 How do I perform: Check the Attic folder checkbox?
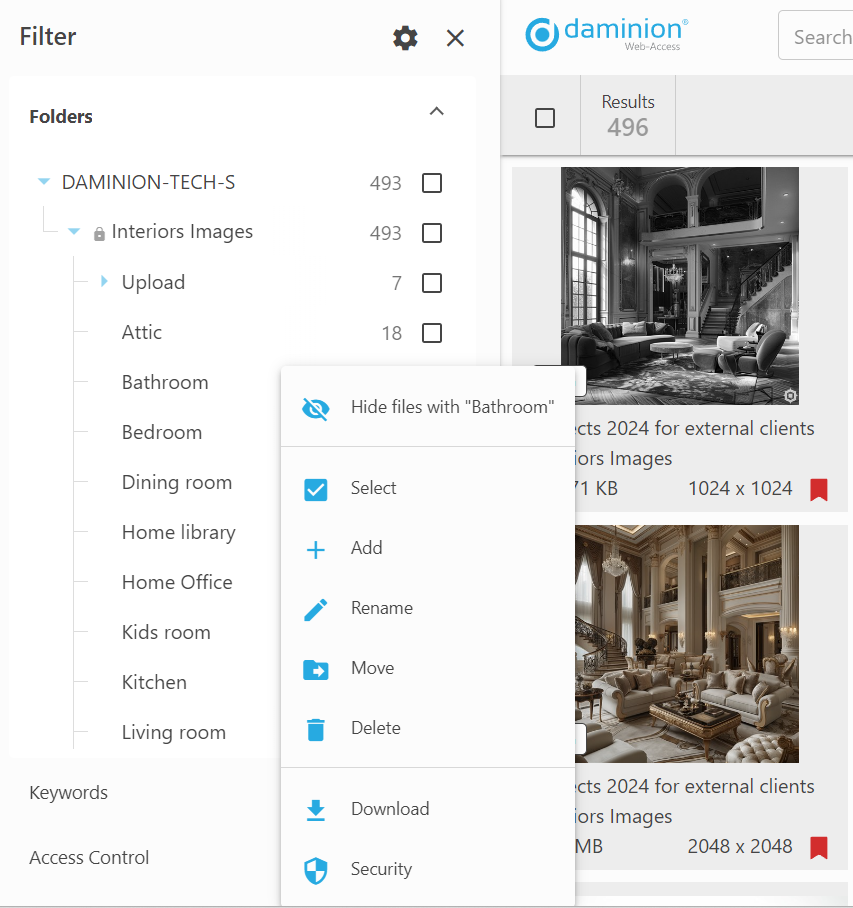coord(432,333)
